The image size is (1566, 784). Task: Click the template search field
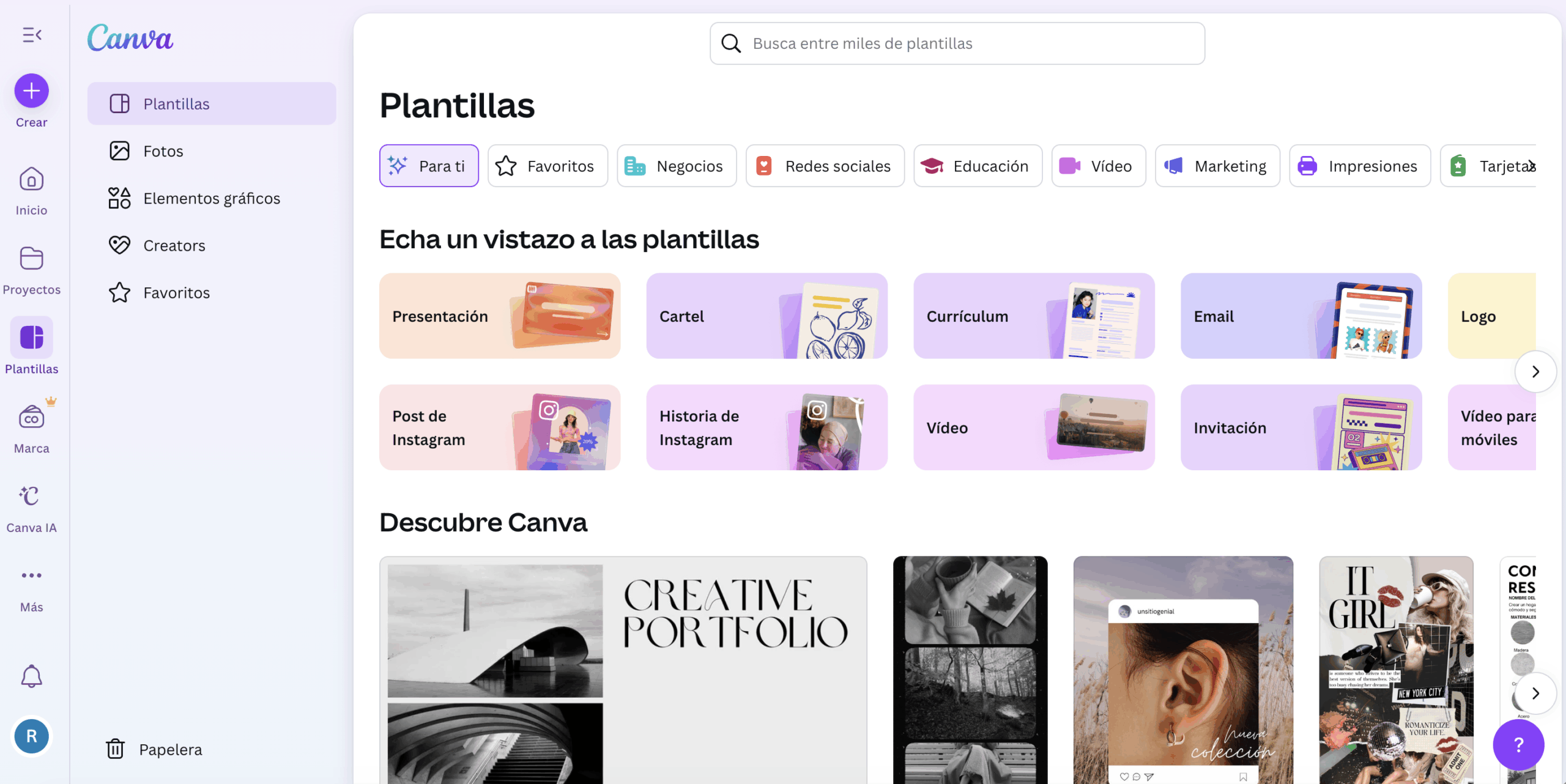[957, 44]
